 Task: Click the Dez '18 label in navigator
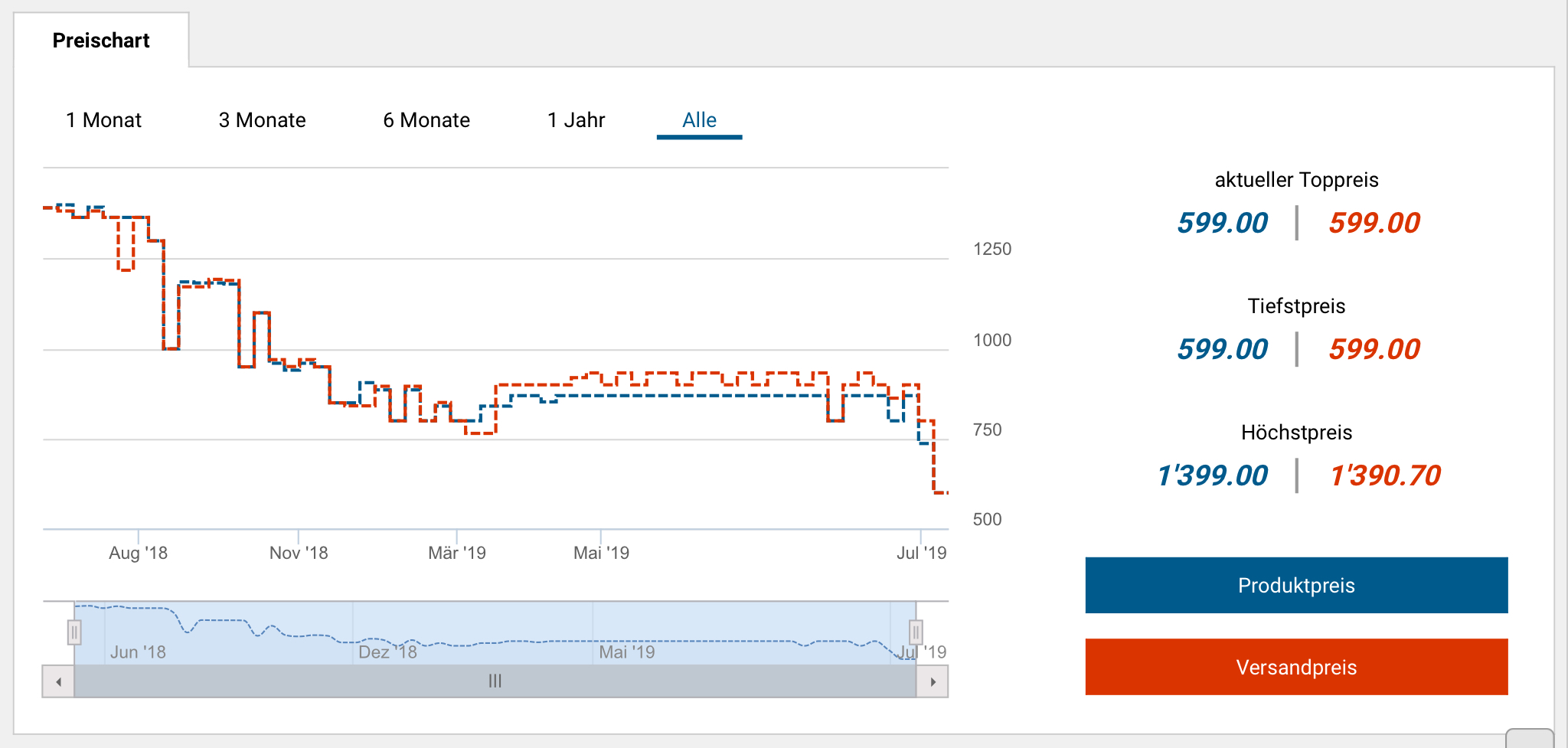pyautogui.click(x=387, y=652)
